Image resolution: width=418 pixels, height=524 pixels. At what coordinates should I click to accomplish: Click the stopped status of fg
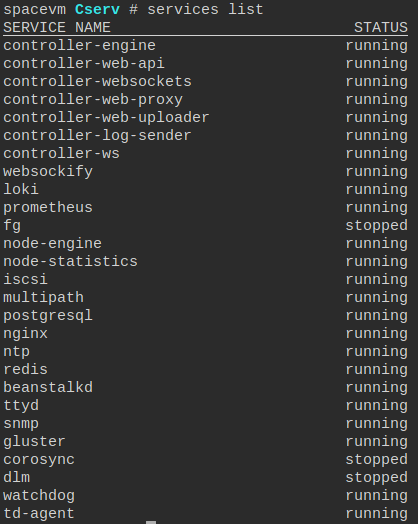tap(377, 226)
